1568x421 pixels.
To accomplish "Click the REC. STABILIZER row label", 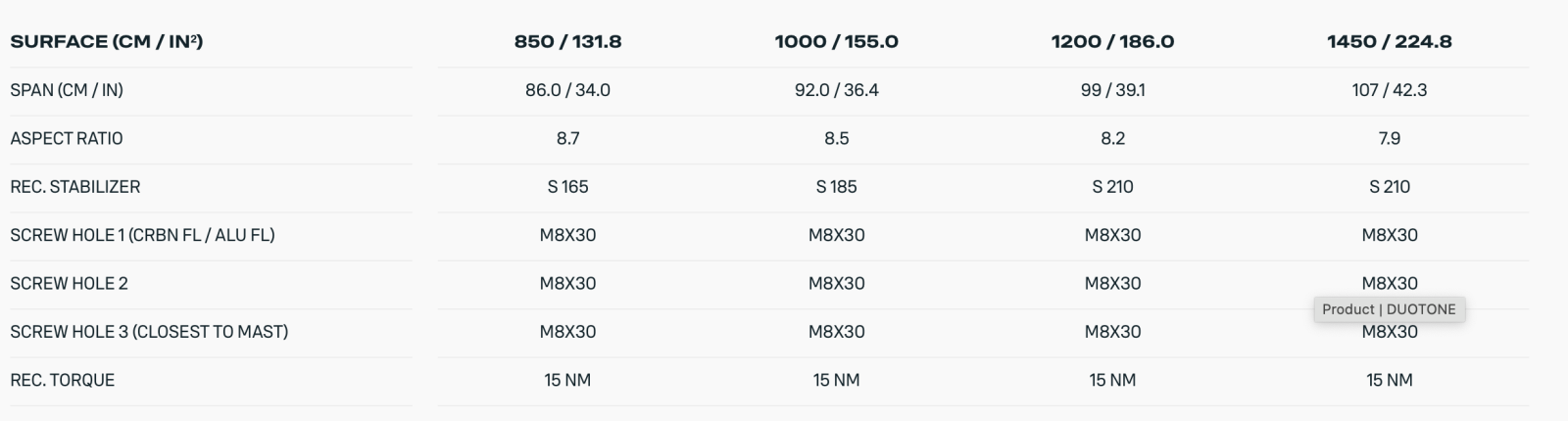I will click(75, 186).
